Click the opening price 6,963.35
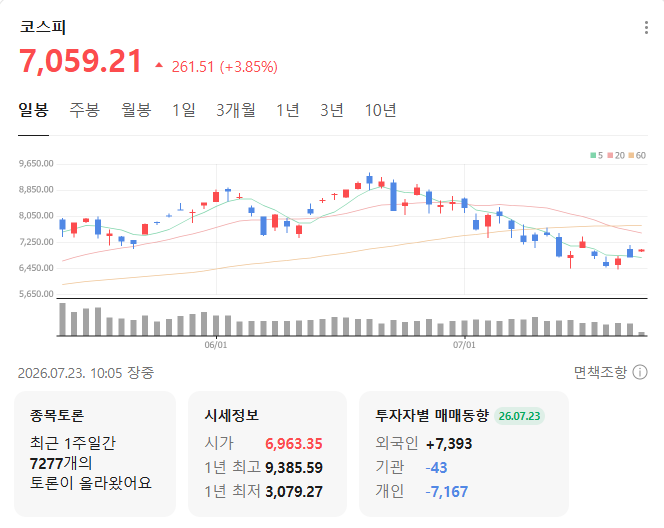Viewport: 664px width, 528px height. pos(293,444)
